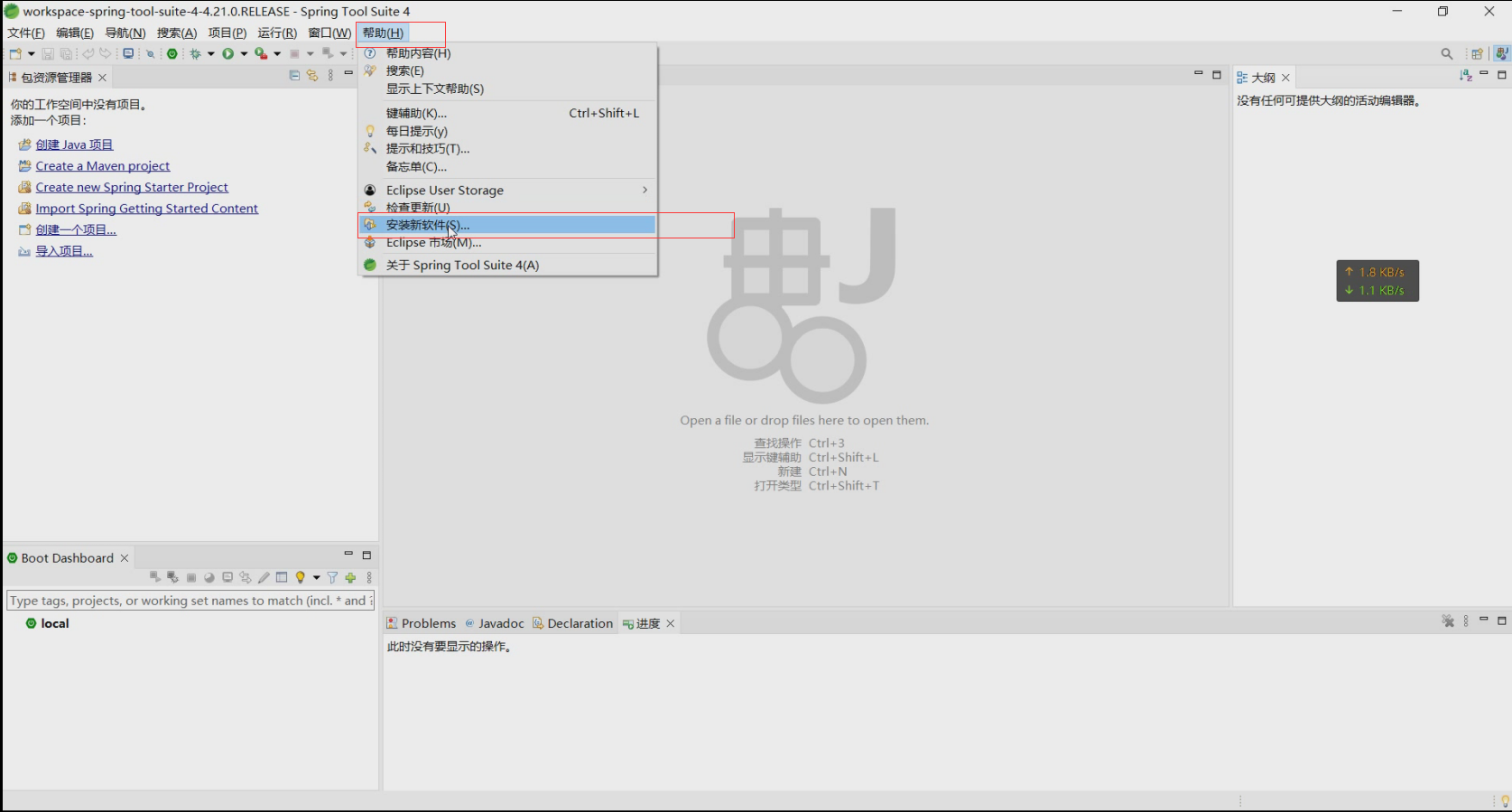
Task: Click the skip breakpoints toolbar icon
Action: 150,54
